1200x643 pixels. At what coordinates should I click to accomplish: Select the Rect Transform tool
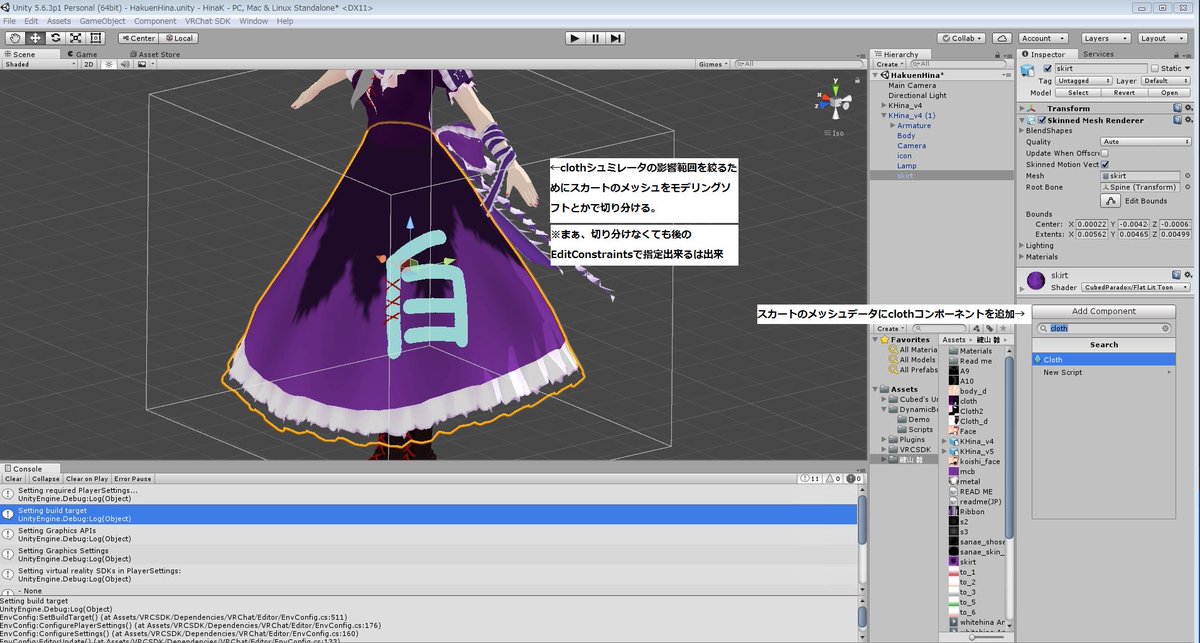pos(95,38)
